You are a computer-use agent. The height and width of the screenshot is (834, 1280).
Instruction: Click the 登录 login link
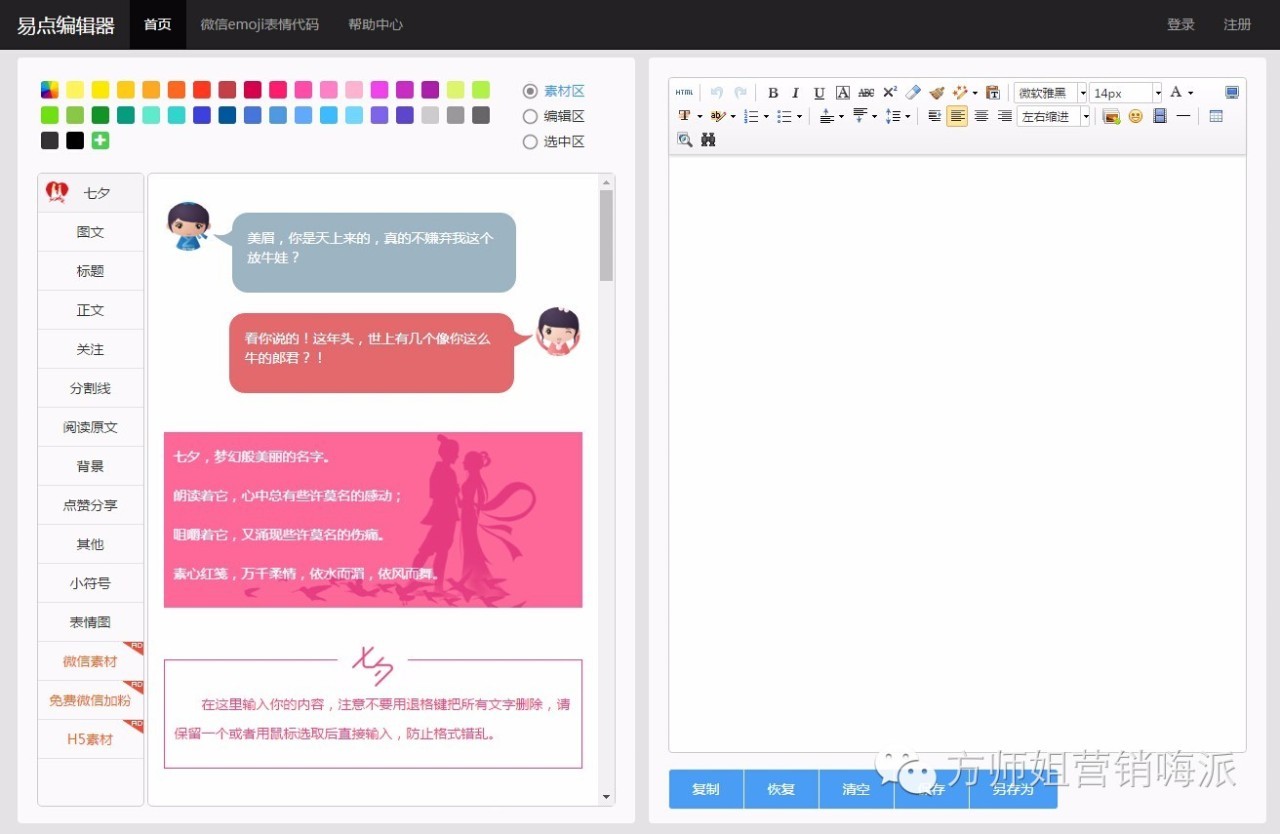[x=1180, y=24]
